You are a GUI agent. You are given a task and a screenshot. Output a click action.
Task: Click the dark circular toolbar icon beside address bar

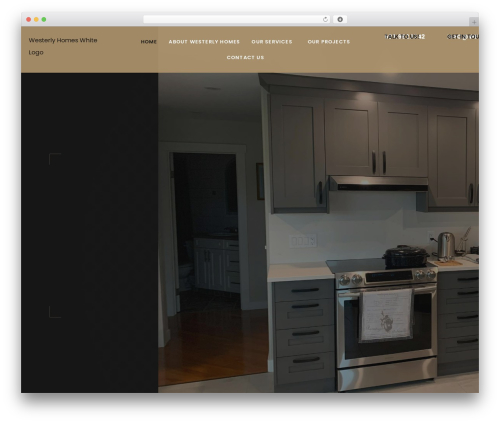340,19
